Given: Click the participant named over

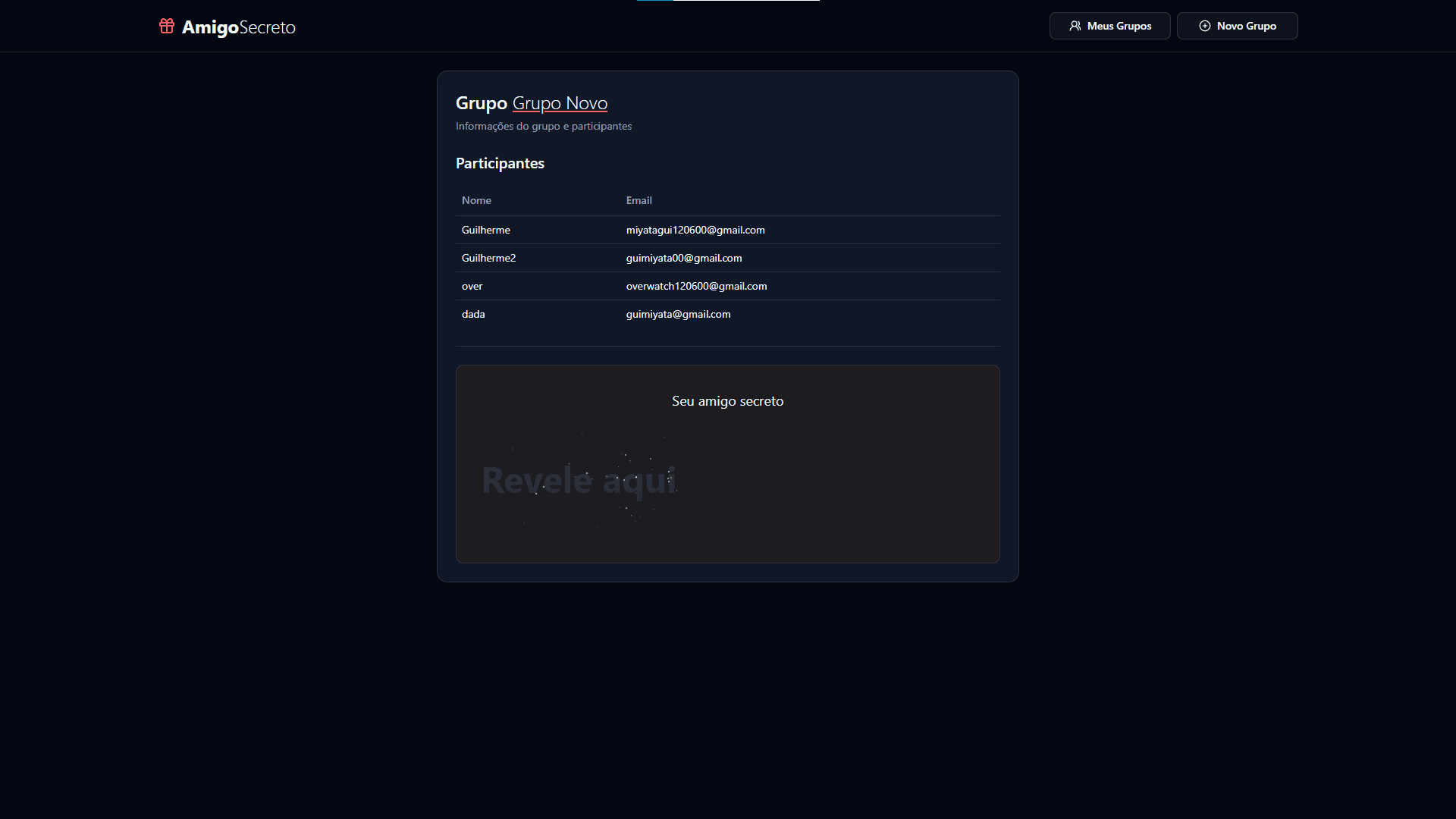Looking at the screenshot, I should [x=472, y=286].
